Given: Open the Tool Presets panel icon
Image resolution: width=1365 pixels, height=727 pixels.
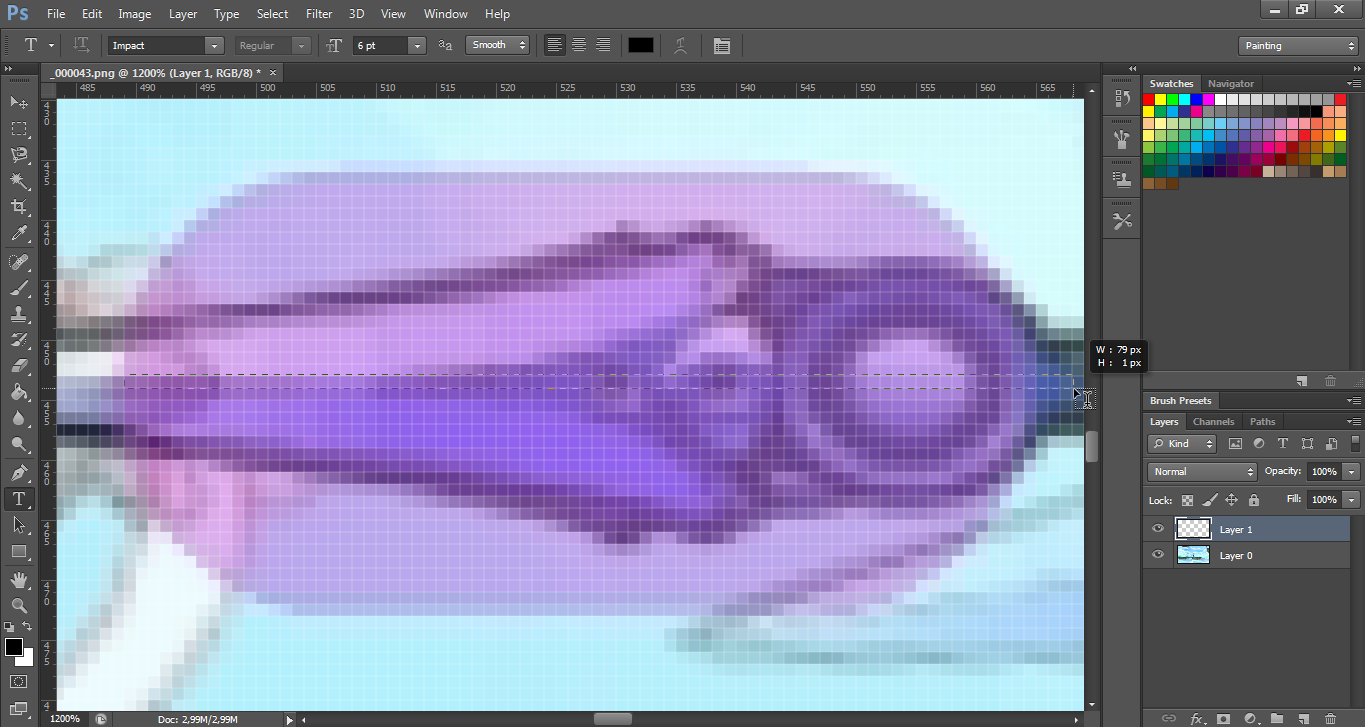Looking at the screenshot, I should 1122,221.
